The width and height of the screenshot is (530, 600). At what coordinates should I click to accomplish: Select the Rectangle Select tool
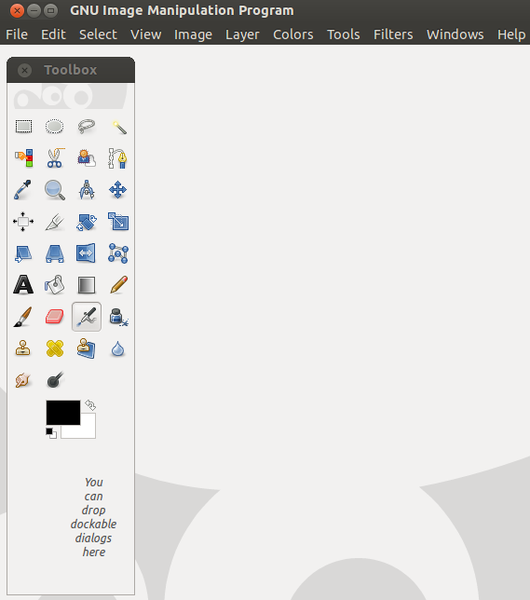point(23,126)
